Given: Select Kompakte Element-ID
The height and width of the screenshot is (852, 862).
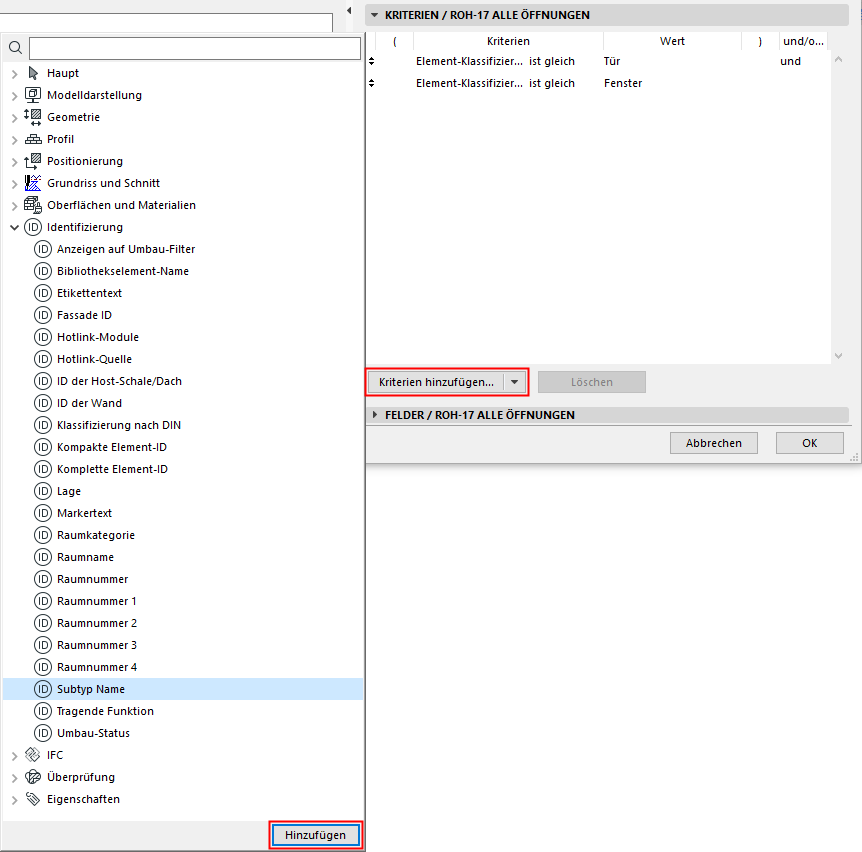Looking at the screenshot, I should 112,447.
